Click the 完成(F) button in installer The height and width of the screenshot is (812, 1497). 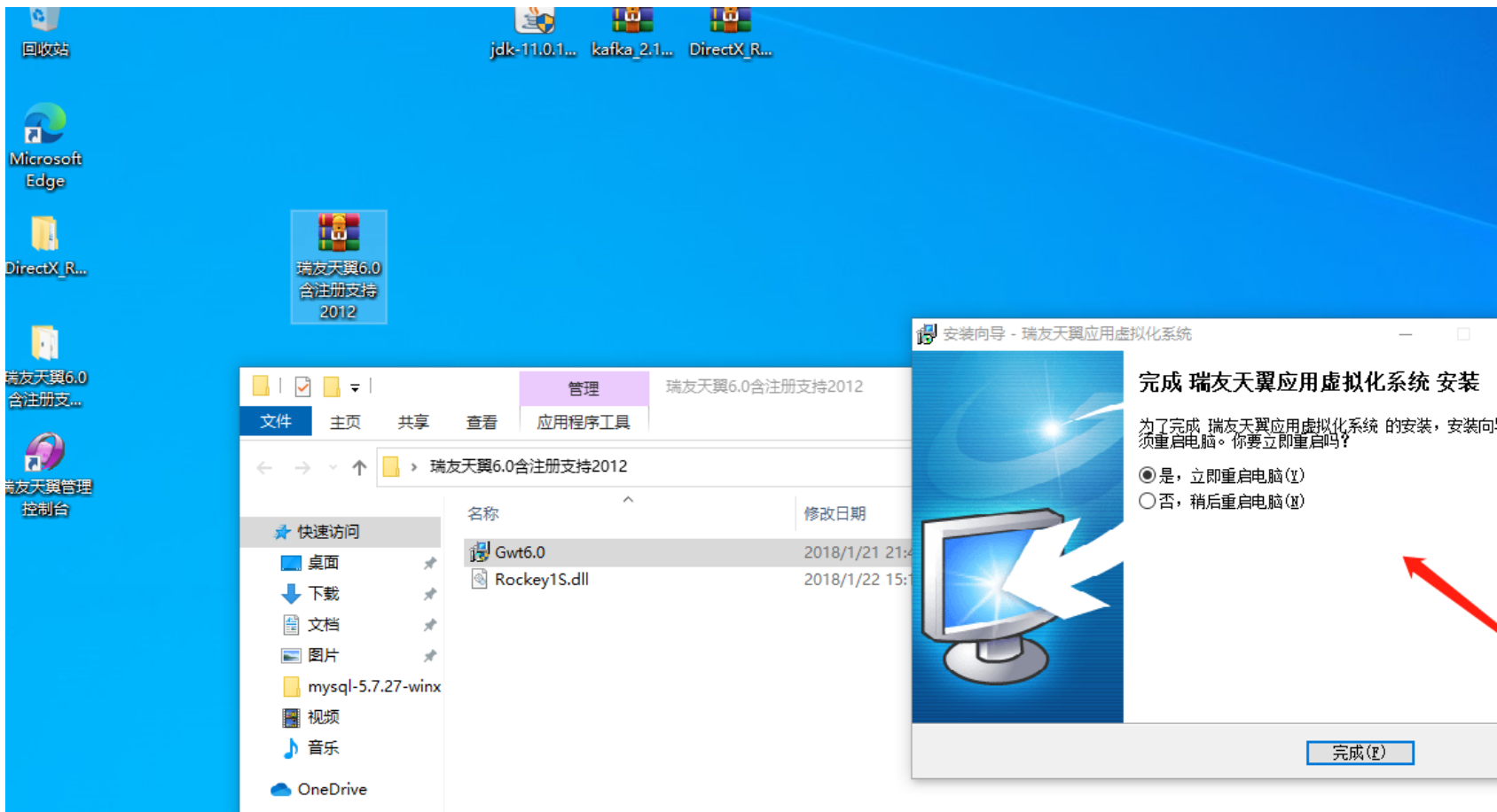[x=1360, y=753]
